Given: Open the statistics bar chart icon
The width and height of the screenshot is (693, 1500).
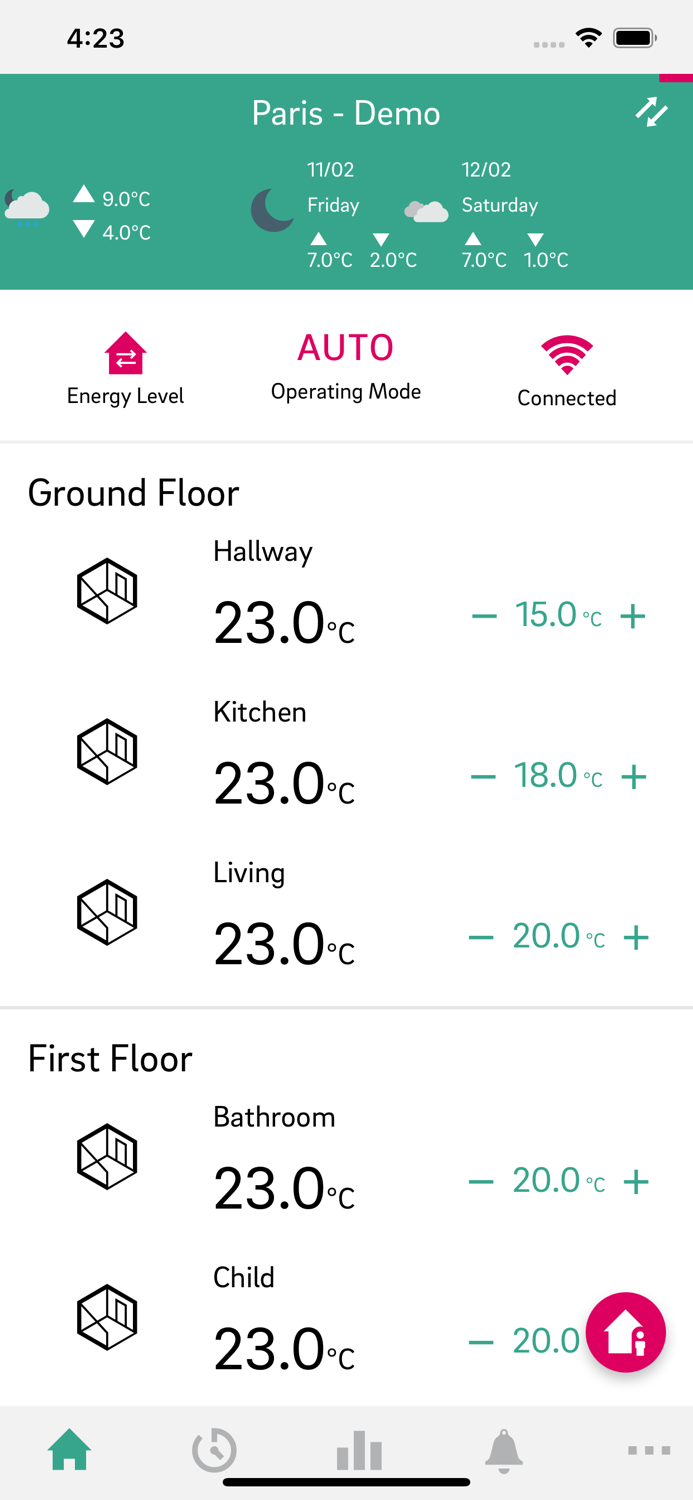Looking at the screenshot, I should [x=358, y=1450].
